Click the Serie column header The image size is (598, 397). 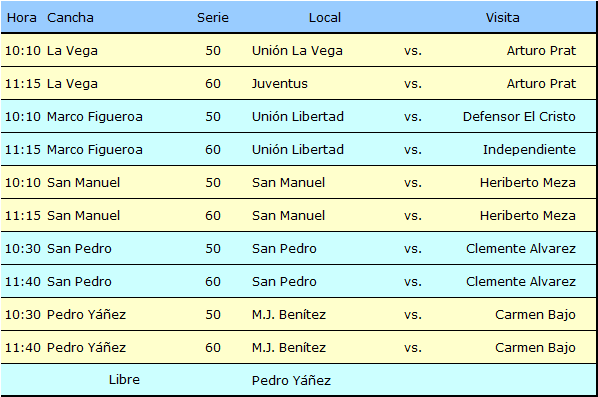pos(213,18)
